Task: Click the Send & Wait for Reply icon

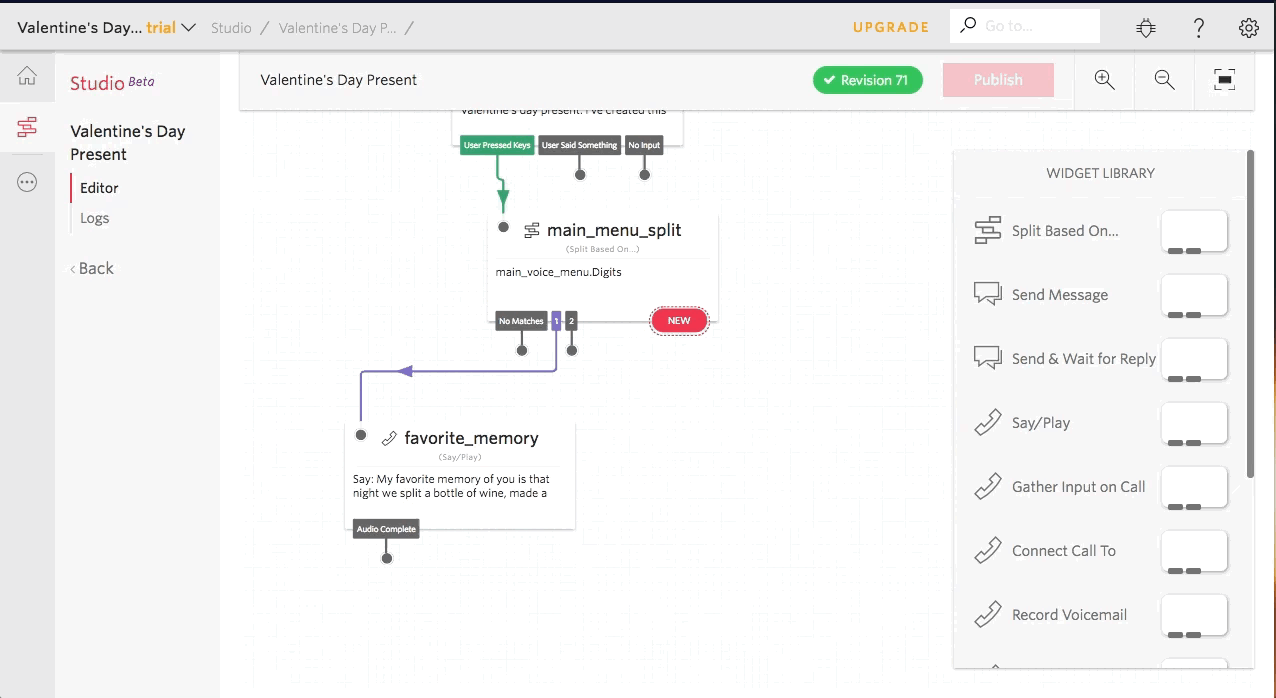Action: [987, 358]
